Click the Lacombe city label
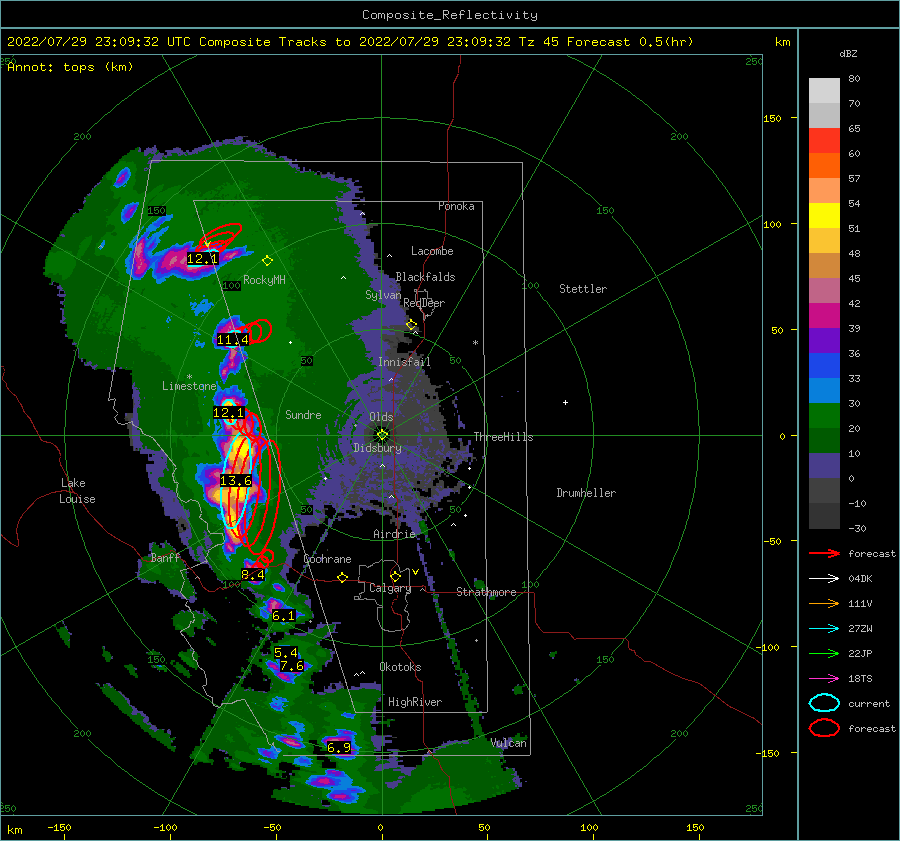This screenshot has height=841, width=900. 432,251
